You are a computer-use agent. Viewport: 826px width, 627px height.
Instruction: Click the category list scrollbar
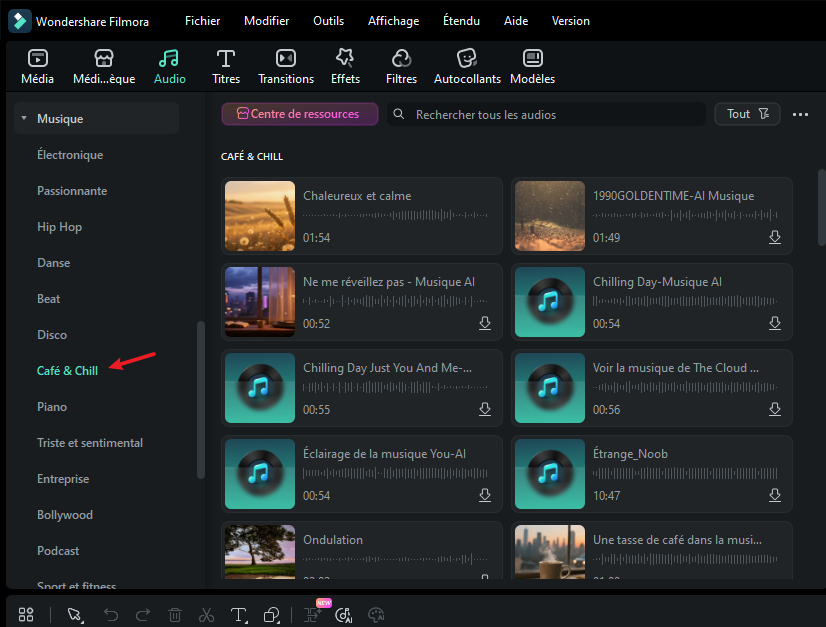point(201,400)
